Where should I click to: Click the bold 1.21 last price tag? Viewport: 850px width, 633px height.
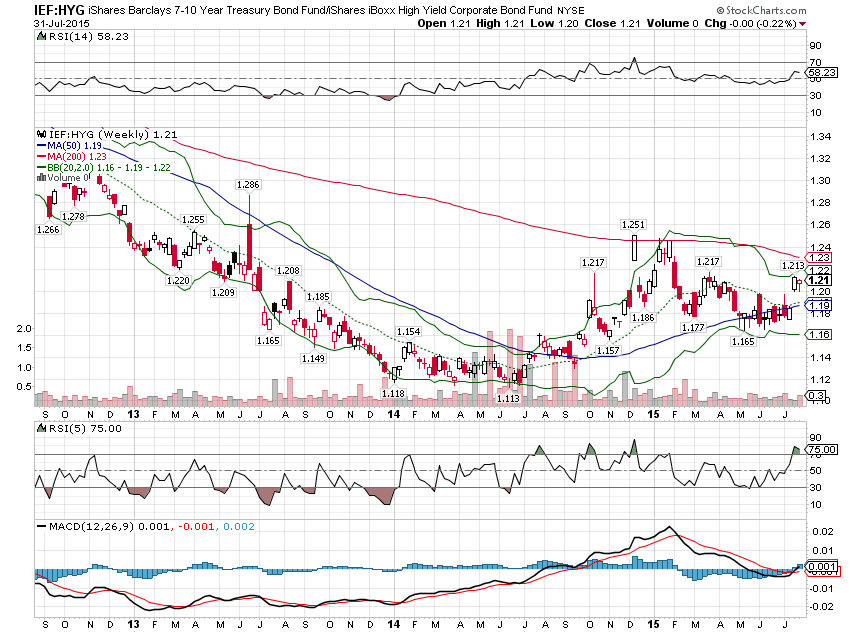820,280
